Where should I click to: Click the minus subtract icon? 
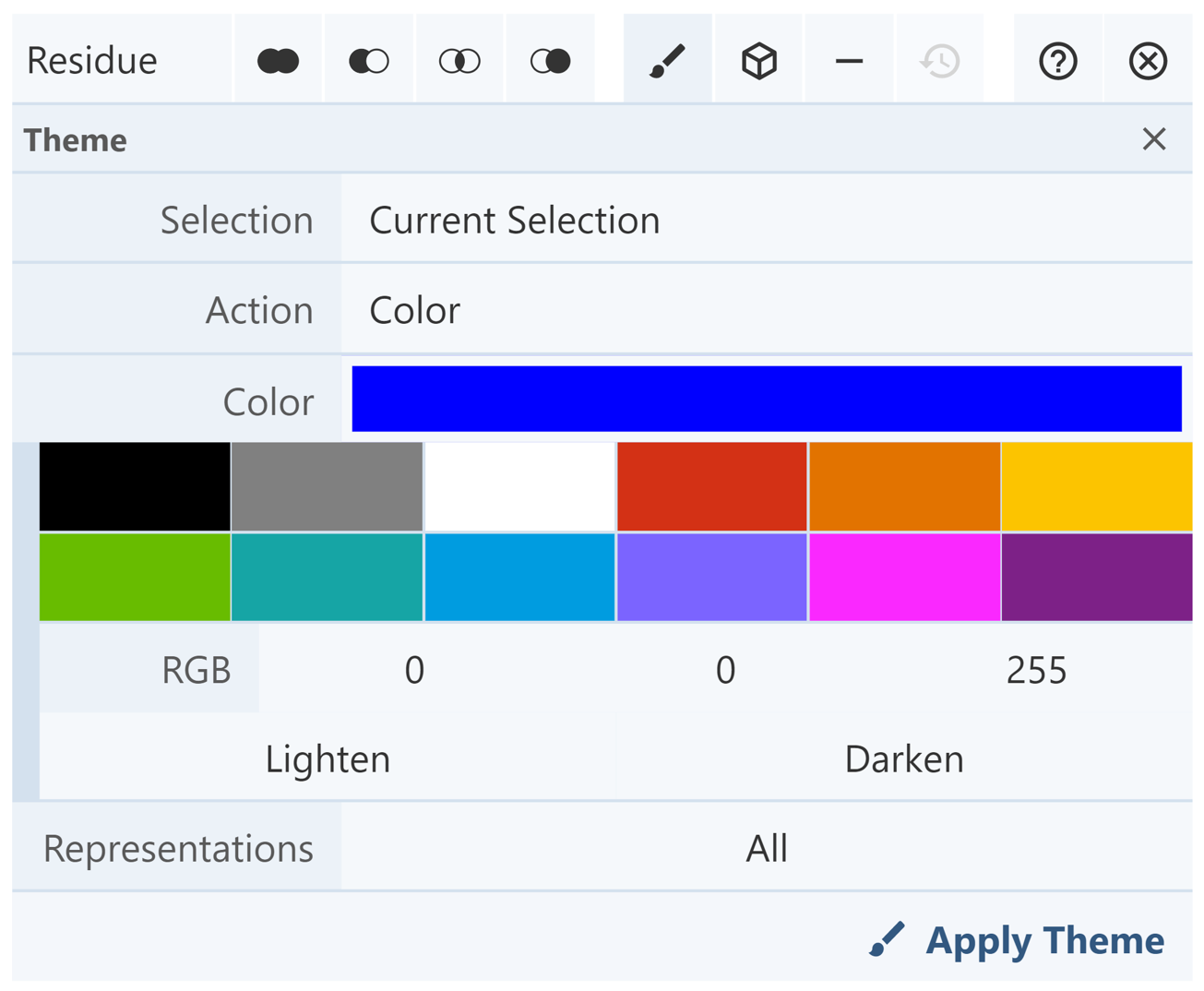[849, 61]
